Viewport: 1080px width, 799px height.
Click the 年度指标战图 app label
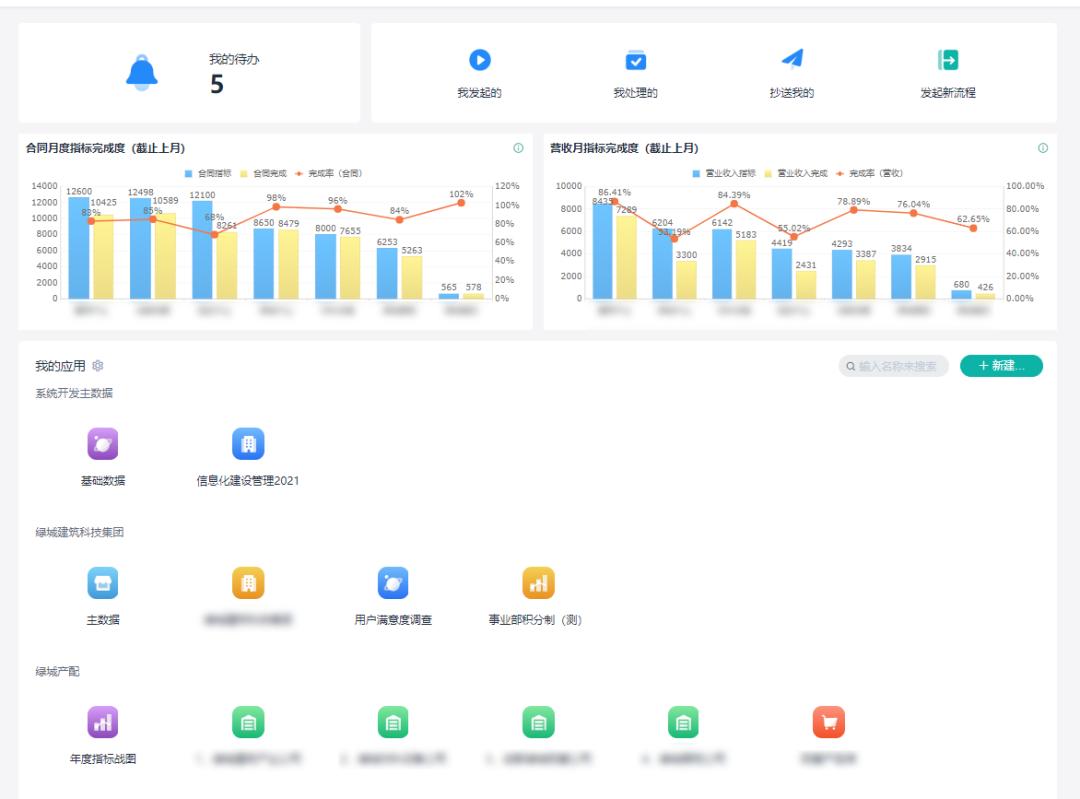pos(103,759)
